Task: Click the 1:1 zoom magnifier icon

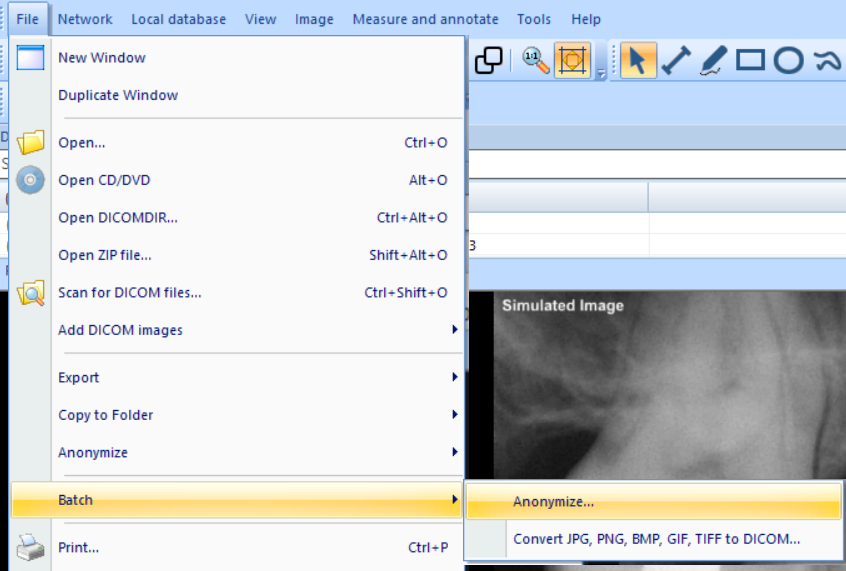Action: coord(535,60)
